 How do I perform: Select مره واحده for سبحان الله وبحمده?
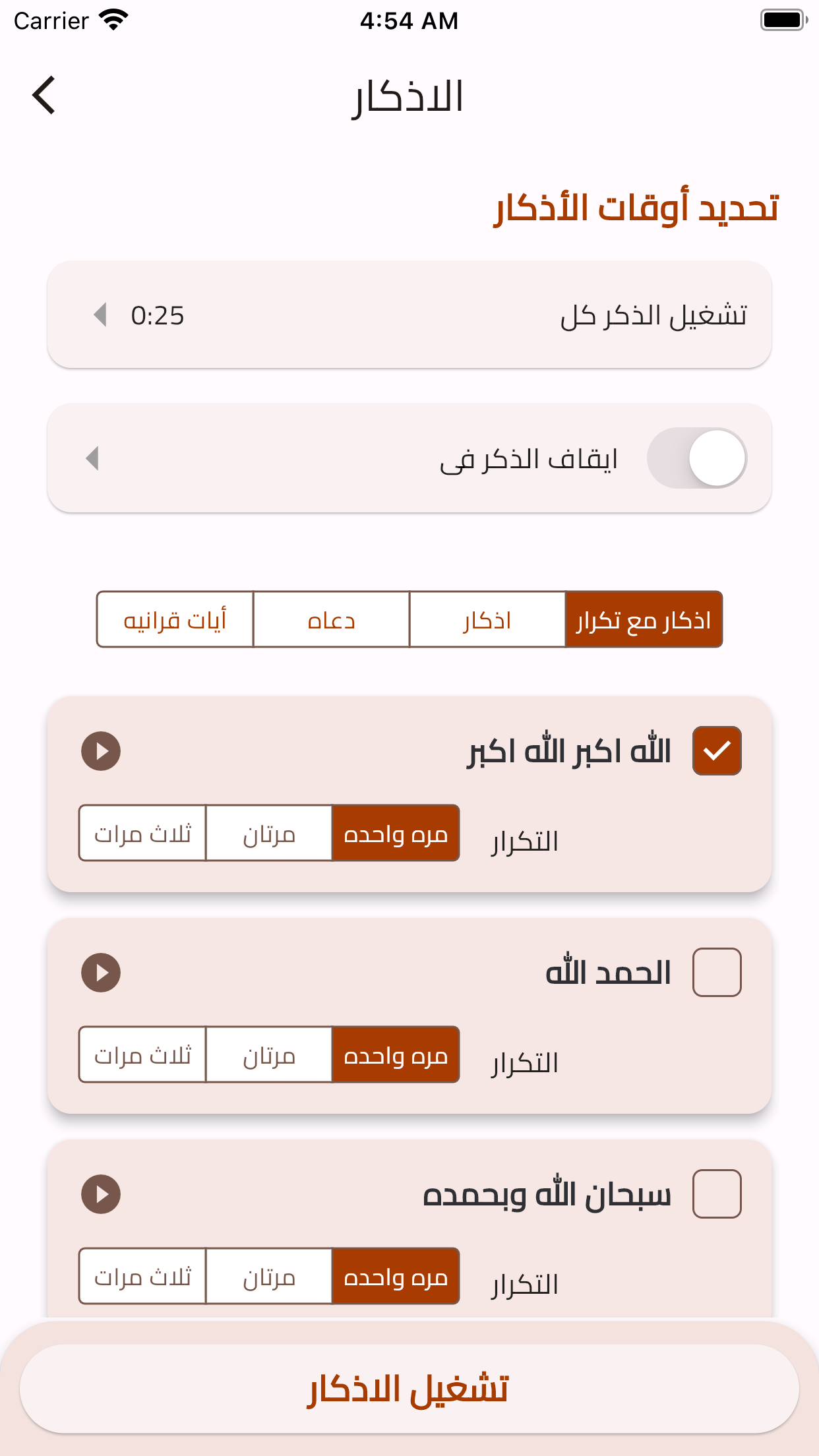pos(396,1276)
